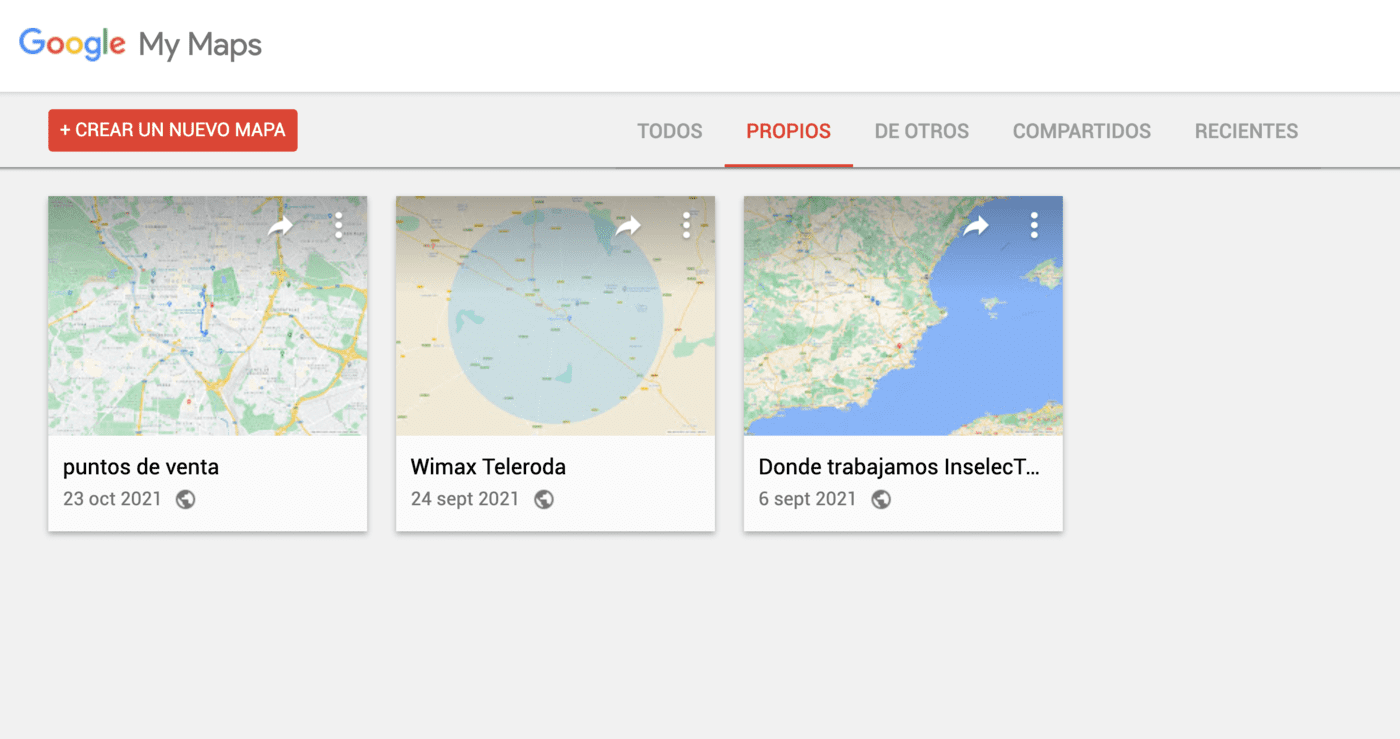Click the puntos de venta title
The height and width of the screenshot is (739, 1400).
click(141, 467)
